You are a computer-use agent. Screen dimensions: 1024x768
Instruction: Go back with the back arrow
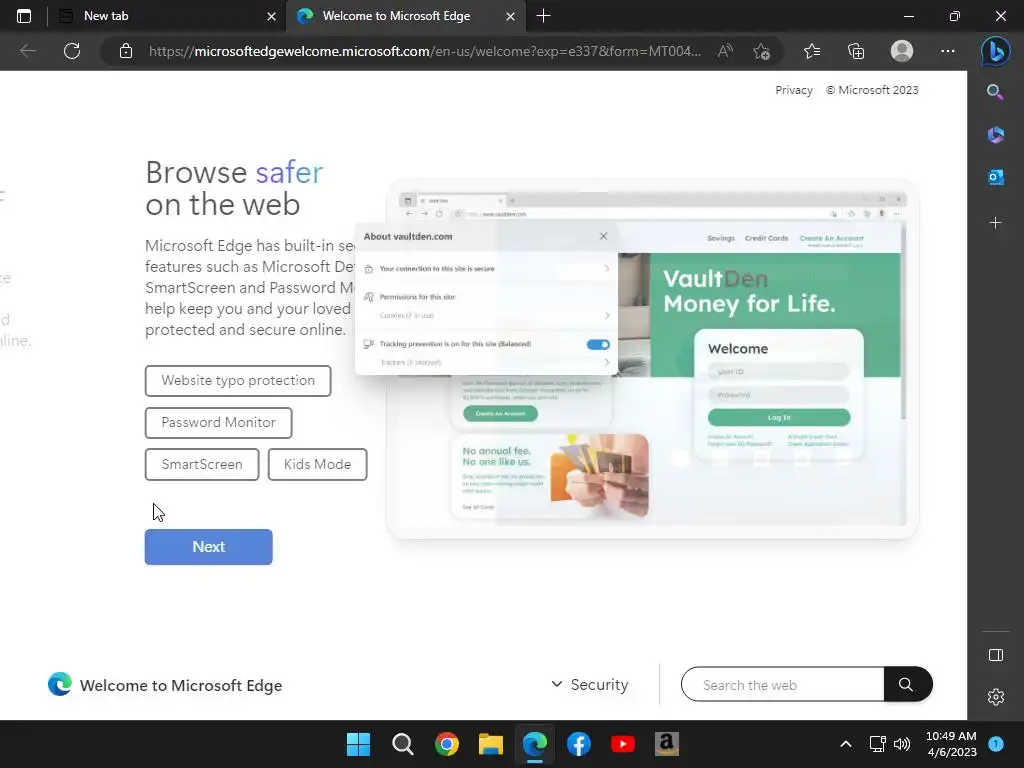point(27,51)
